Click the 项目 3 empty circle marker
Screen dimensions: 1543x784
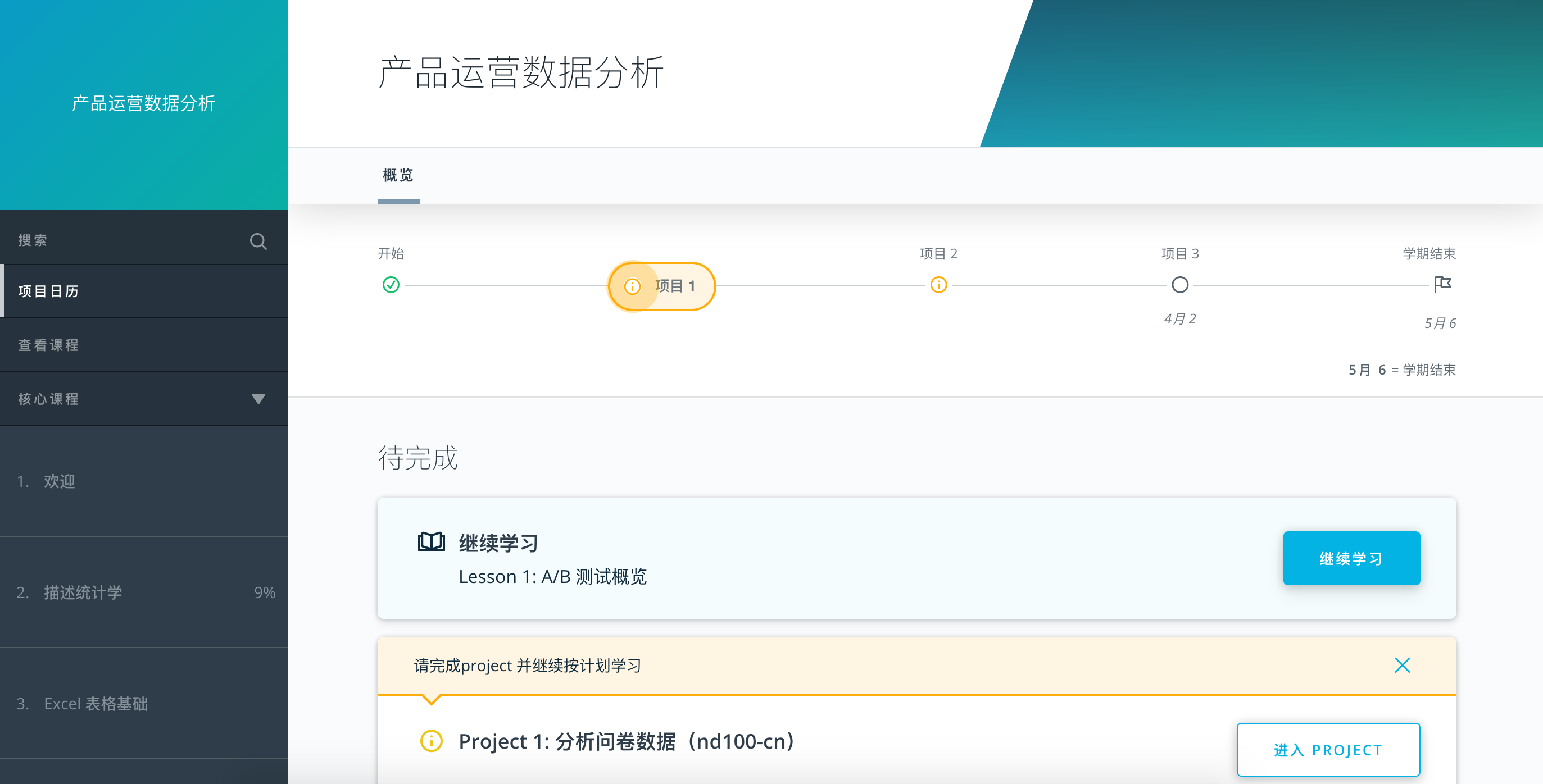coord(1179,285)
